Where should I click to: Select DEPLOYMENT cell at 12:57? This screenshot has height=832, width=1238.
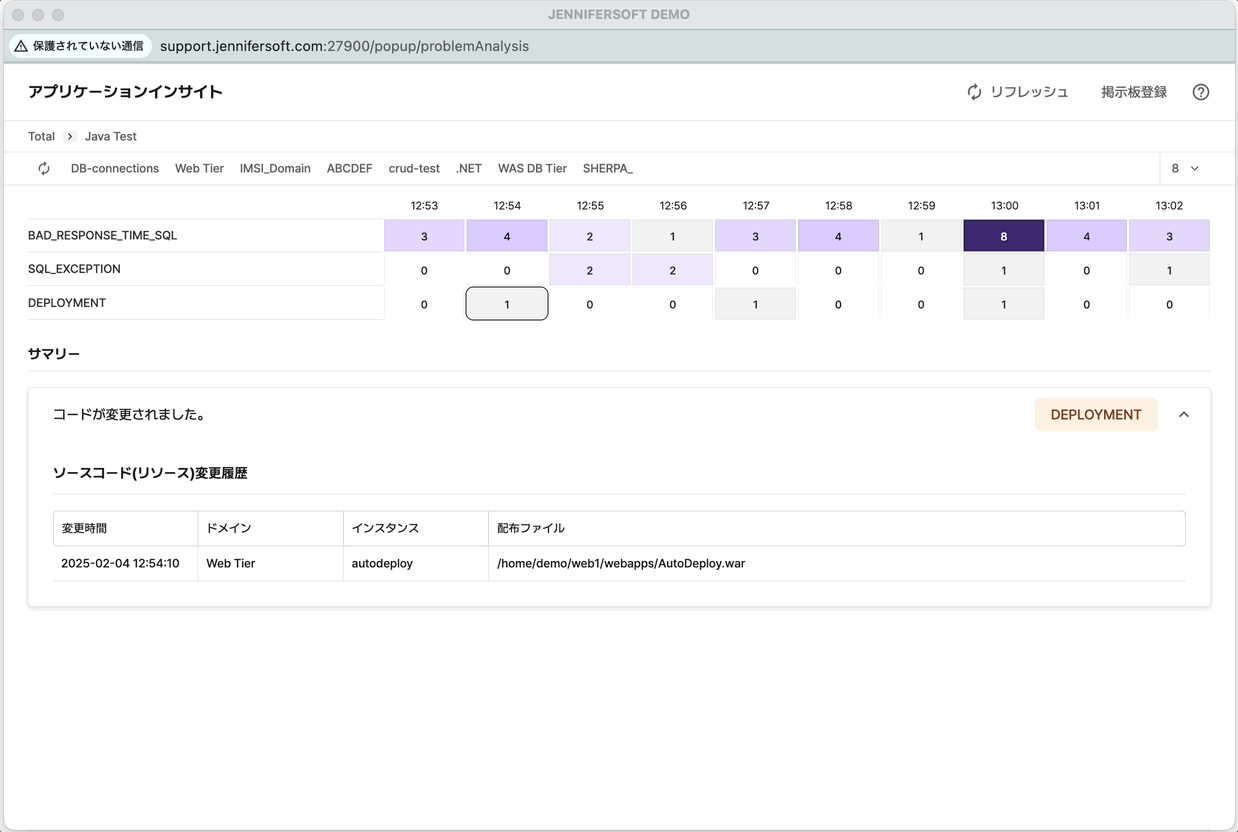(x=755, y=304)
